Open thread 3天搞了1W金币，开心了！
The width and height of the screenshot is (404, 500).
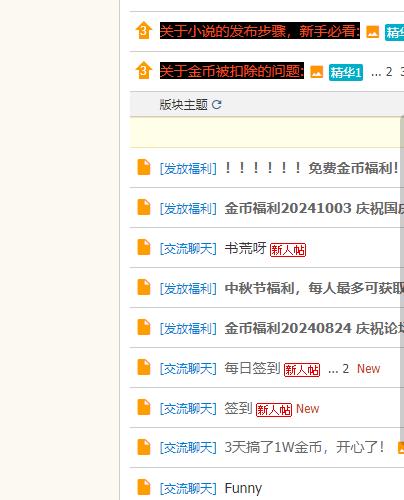point(305,448)
